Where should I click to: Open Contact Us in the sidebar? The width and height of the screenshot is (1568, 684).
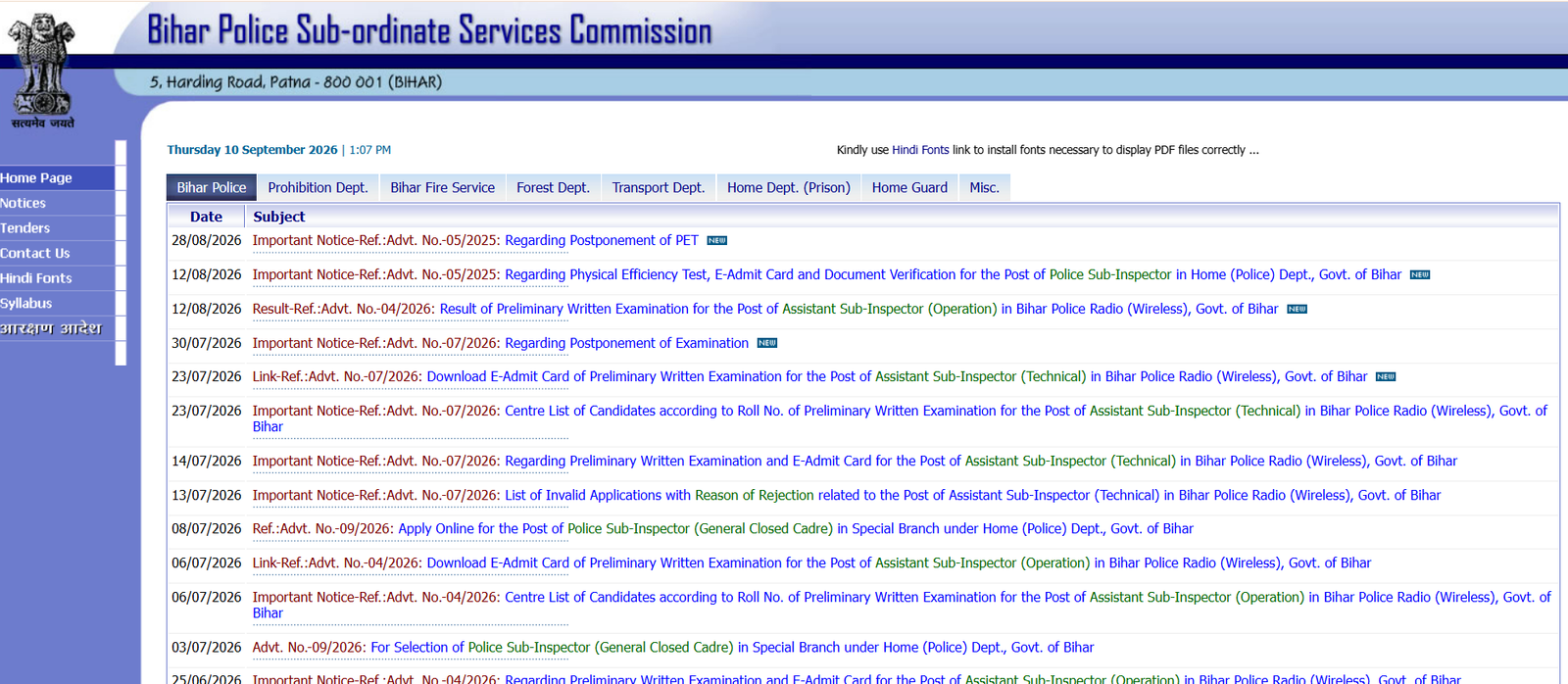[57, 253]
